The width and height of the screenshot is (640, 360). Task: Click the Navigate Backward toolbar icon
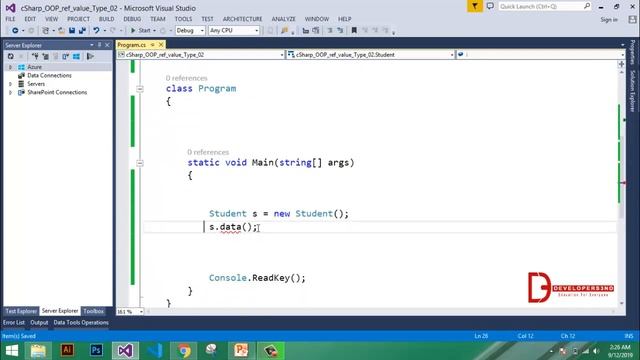tap(15, 31)
